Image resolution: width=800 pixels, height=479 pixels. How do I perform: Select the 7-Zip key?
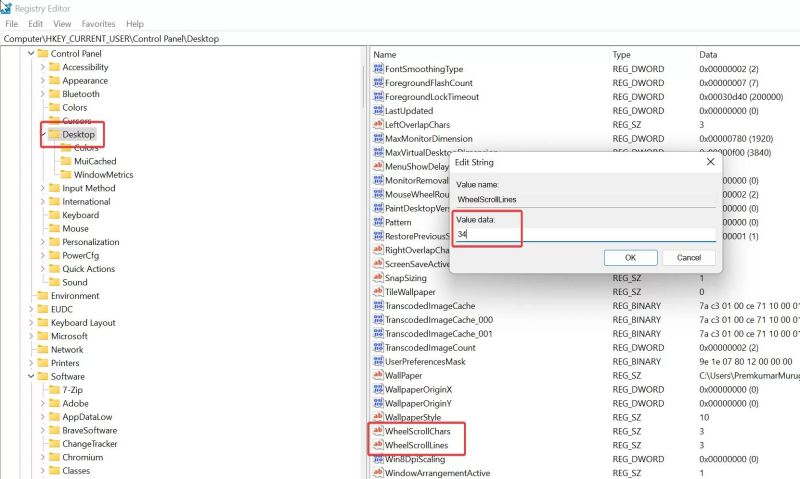72,390
